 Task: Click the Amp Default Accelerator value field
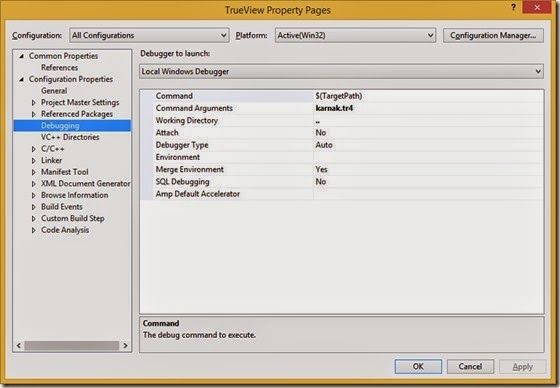tap(429, 194)
